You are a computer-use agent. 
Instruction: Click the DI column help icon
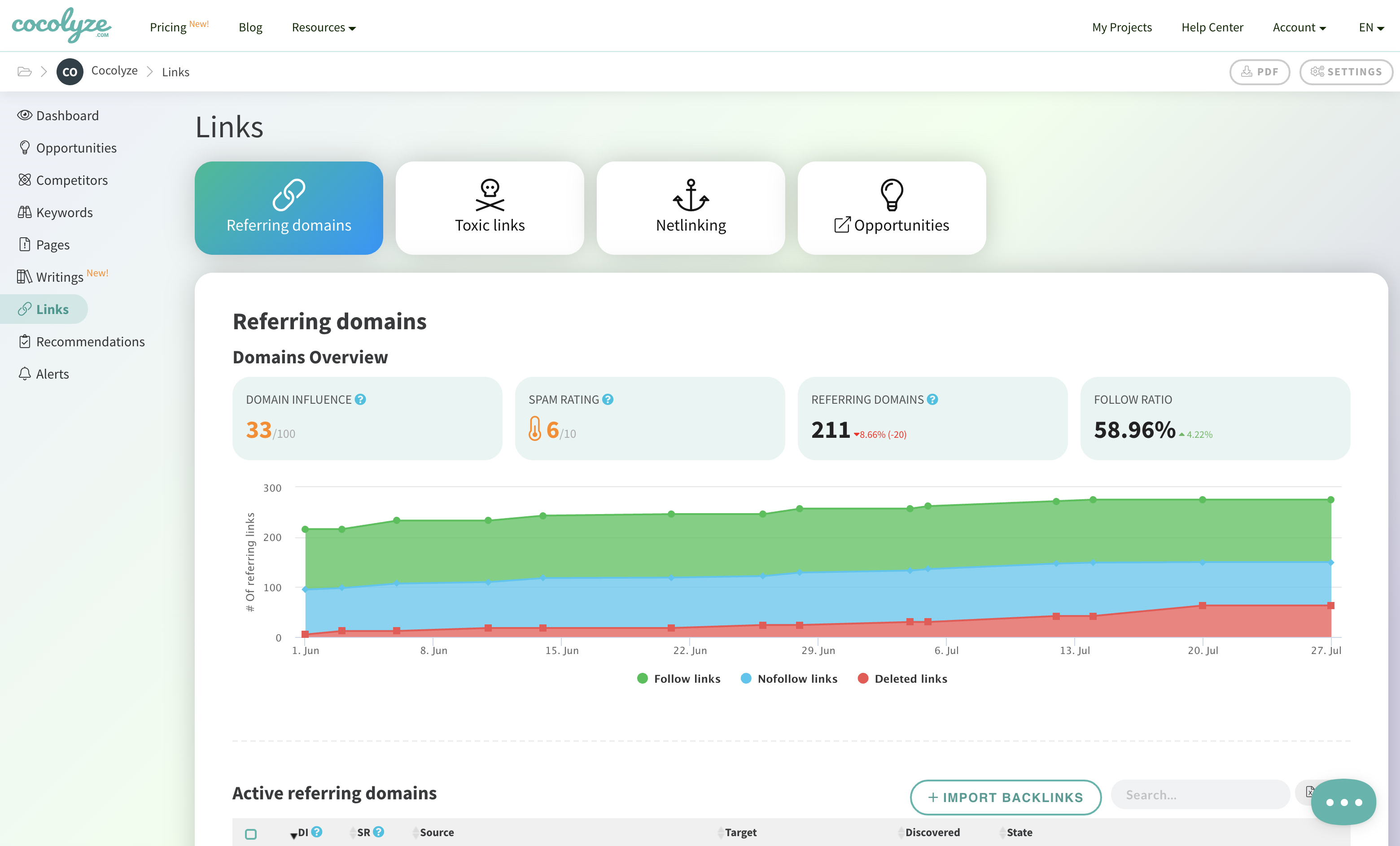point(317,832)
